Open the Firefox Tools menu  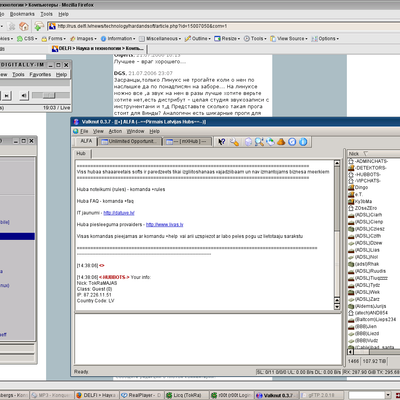coord(47,14)
